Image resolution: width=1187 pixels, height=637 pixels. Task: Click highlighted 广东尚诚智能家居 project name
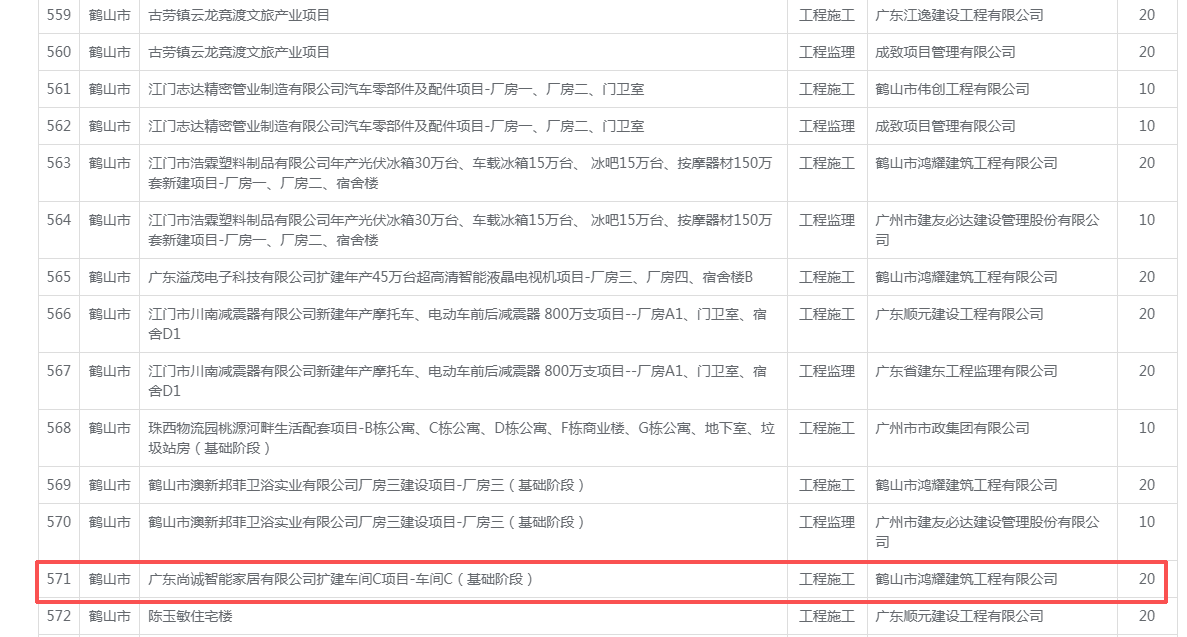(x=341, y=579)
